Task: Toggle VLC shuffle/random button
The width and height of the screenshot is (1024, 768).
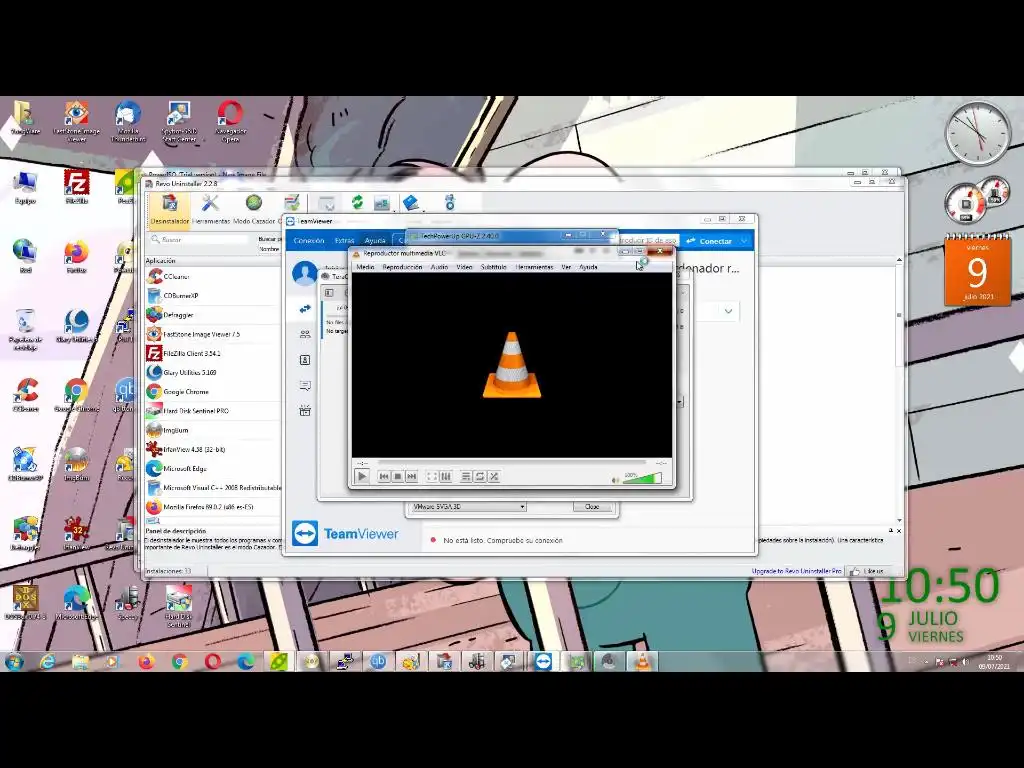Action: pos(494,477)
